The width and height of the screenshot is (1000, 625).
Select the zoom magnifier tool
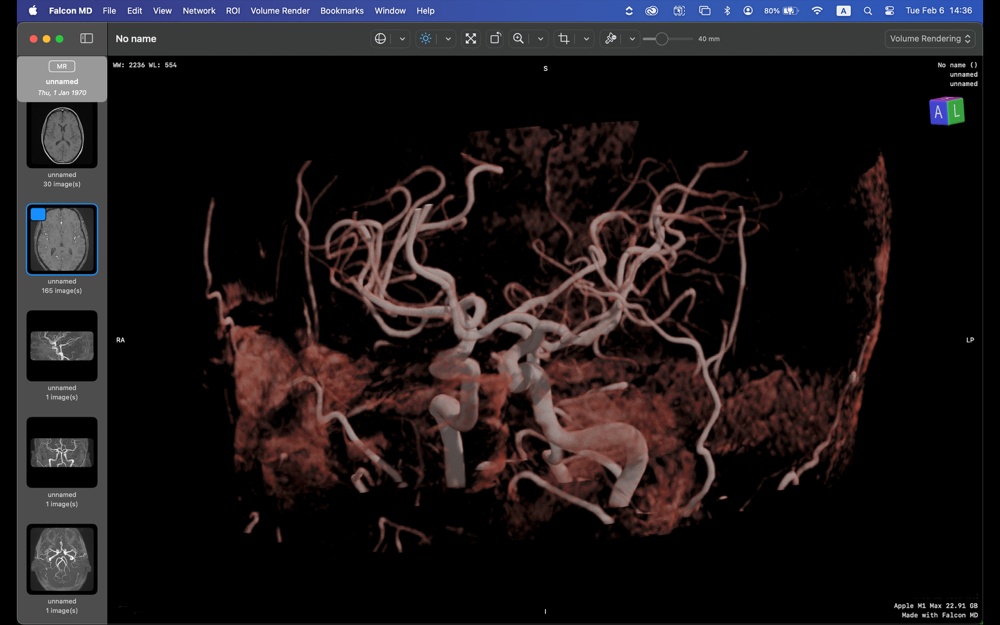tap(518, 39)
